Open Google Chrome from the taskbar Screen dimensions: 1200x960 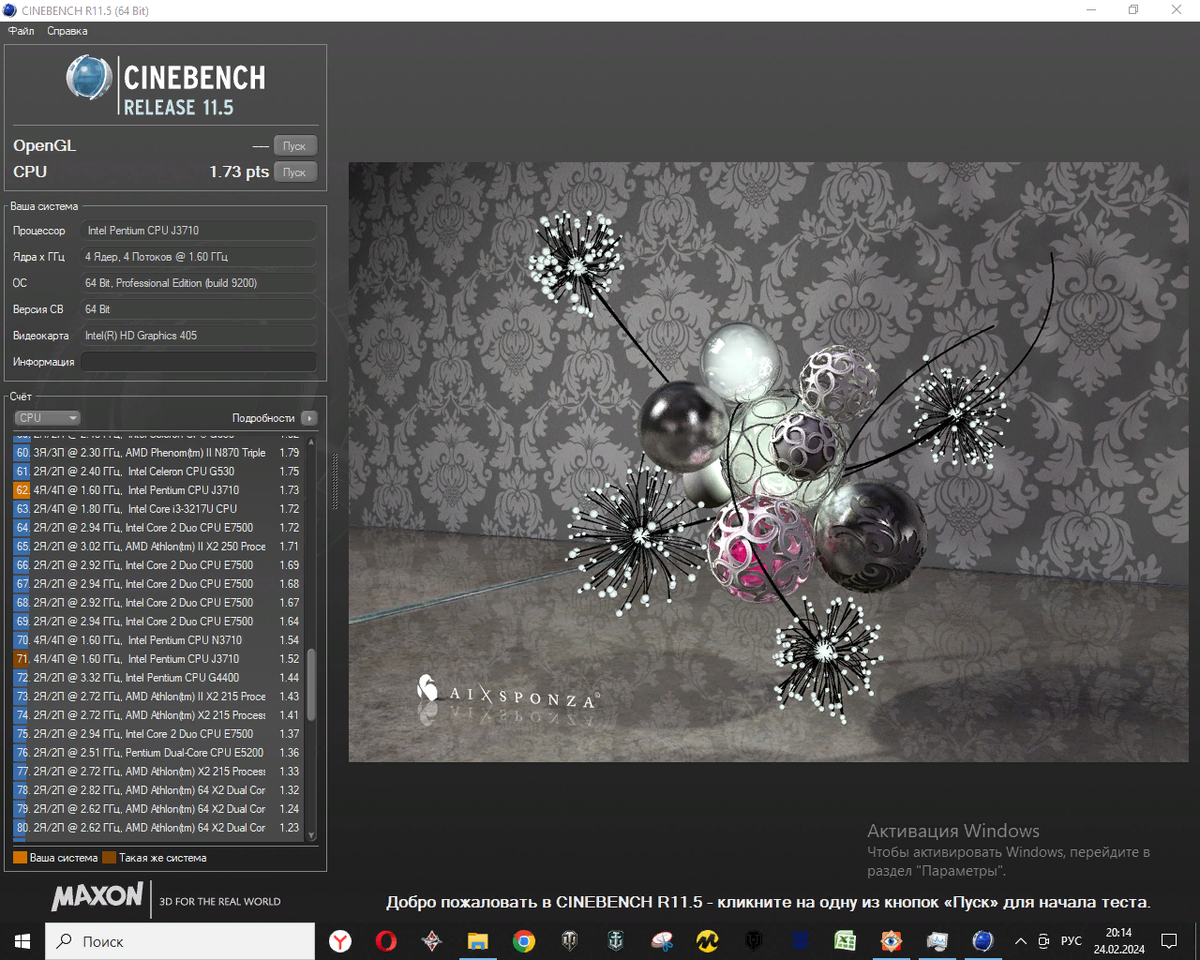tap(524, 941)
